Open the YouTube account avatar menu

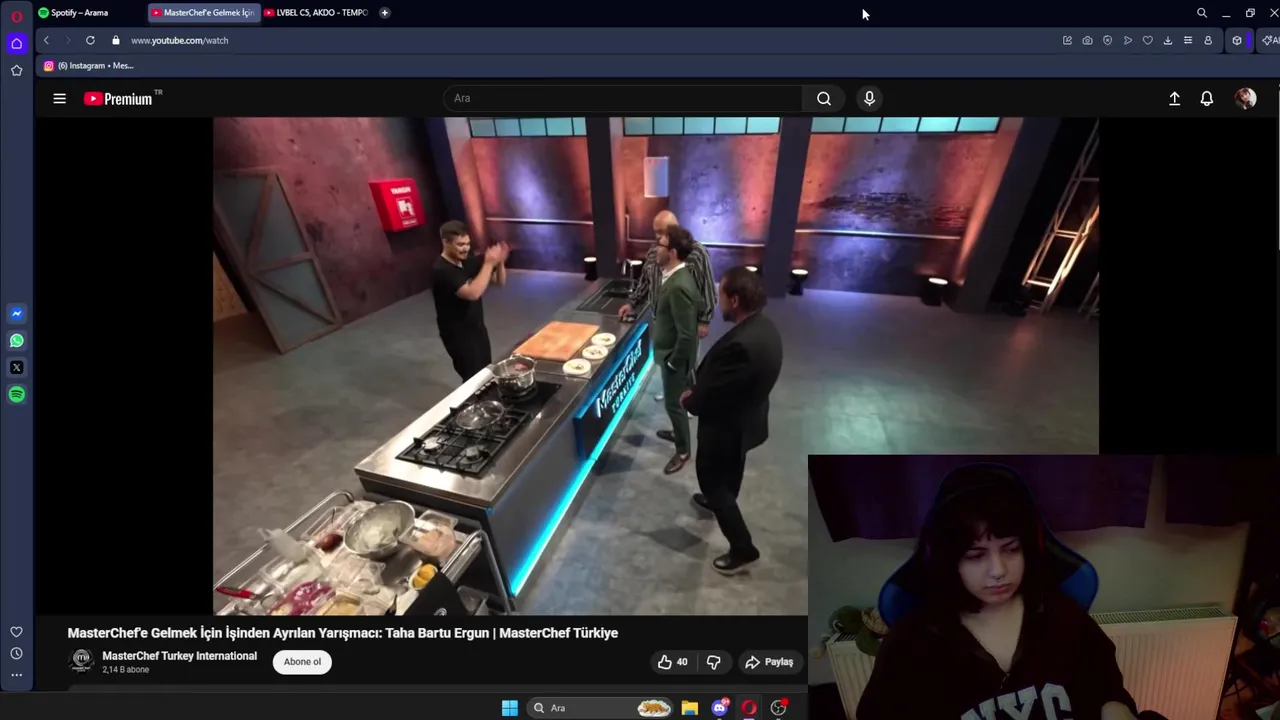[x=1245, y=98]
